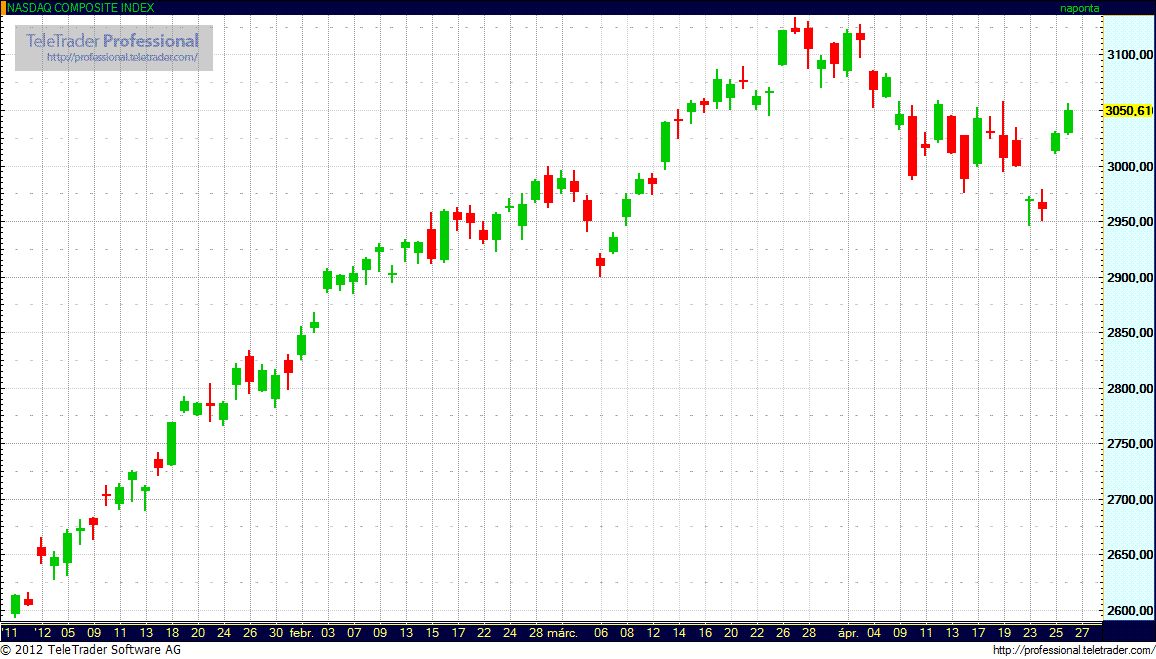Click the 18 date label on the time axis
The height and width of the screenshot is (659, 1156).
tap(172, 632)
